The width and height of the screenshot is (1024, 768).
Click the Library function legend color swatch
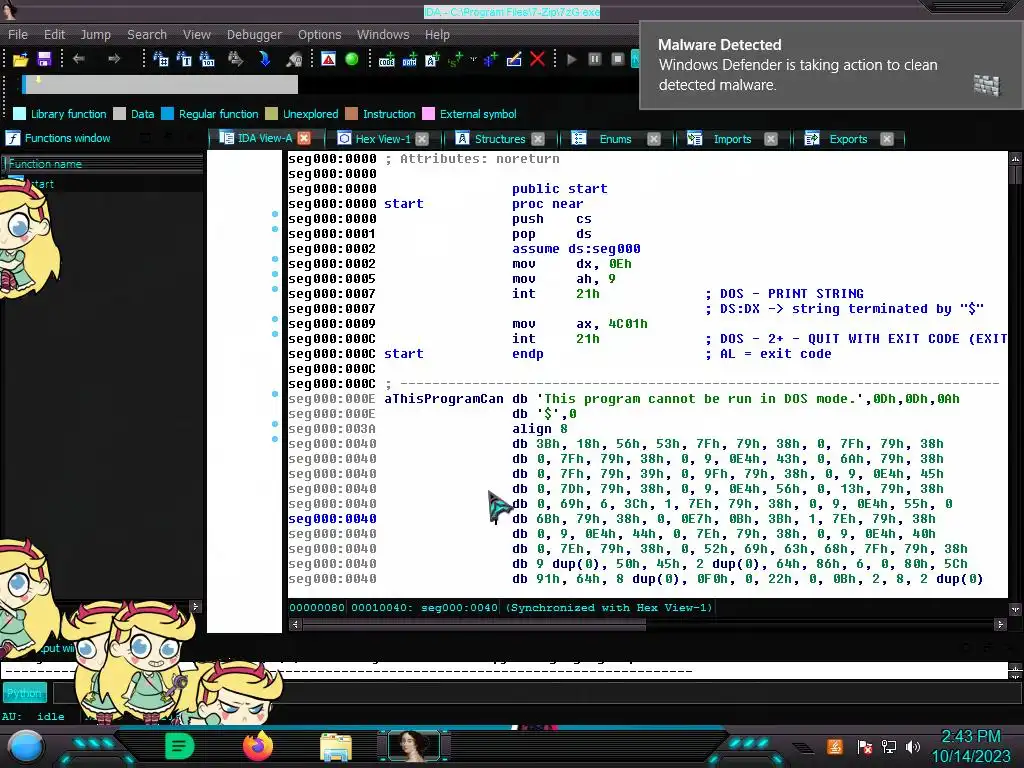coord(20,114)
